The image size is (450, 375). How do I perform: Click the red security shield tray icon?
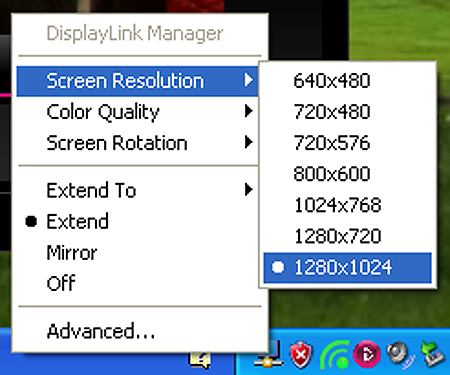click(x=301, y=355)
